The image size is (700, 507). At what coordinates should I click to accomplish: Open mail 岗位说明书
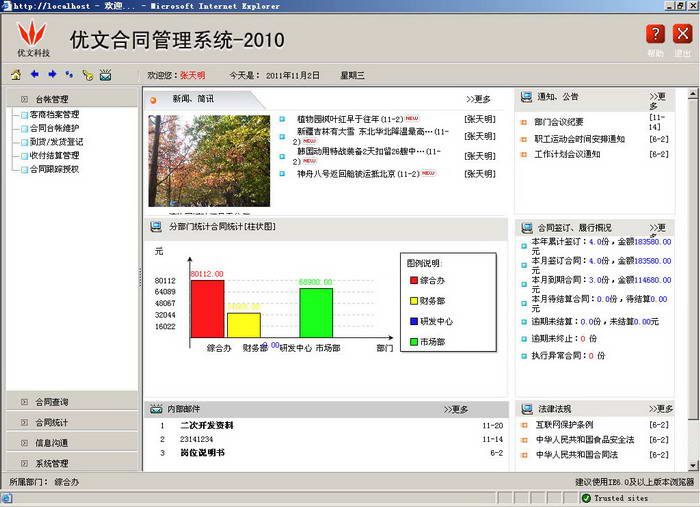202,453
